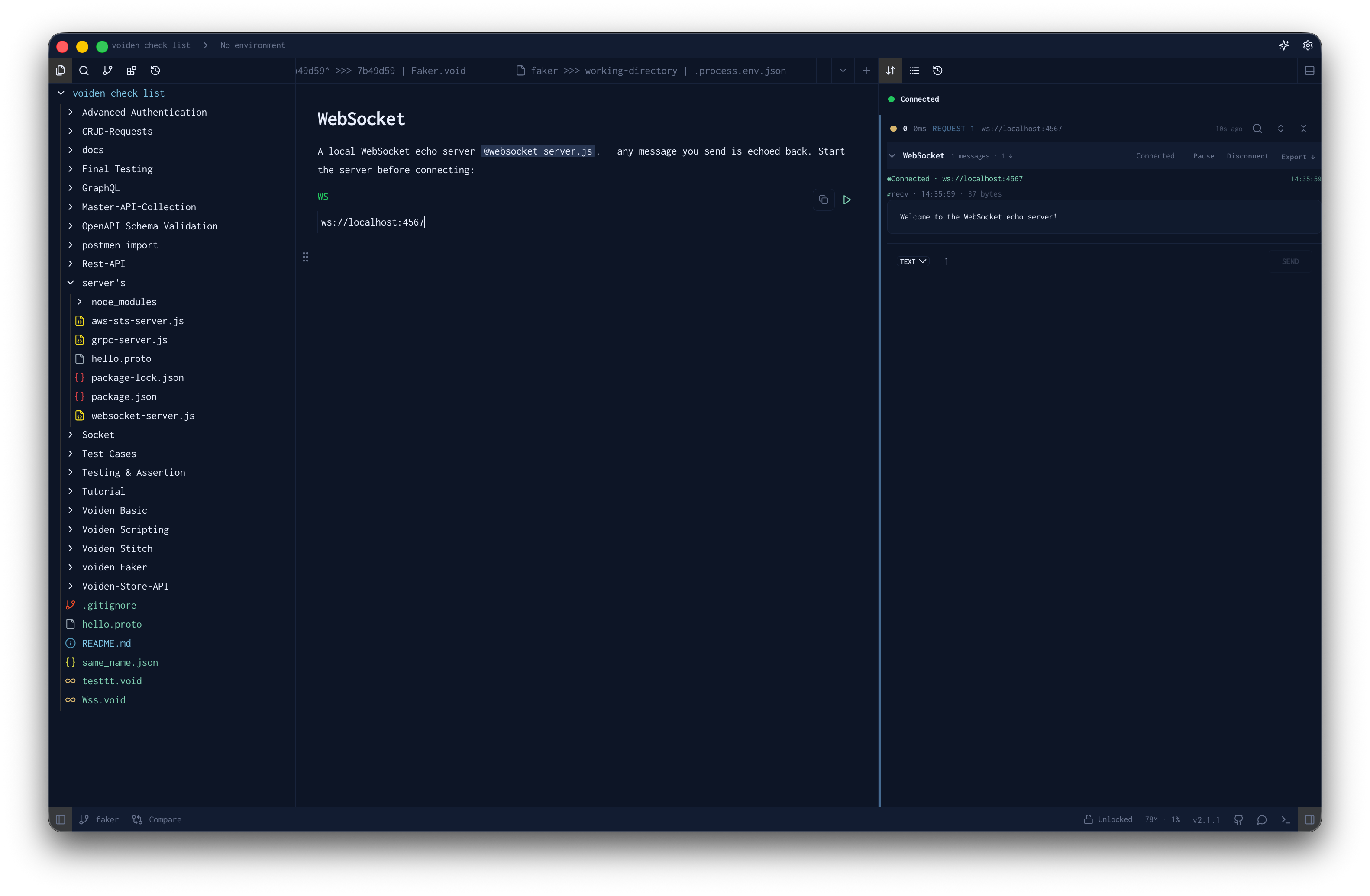Copy the WS block with copy icon
Screen dimensions: 1370x896
click(x=824, y=200)
